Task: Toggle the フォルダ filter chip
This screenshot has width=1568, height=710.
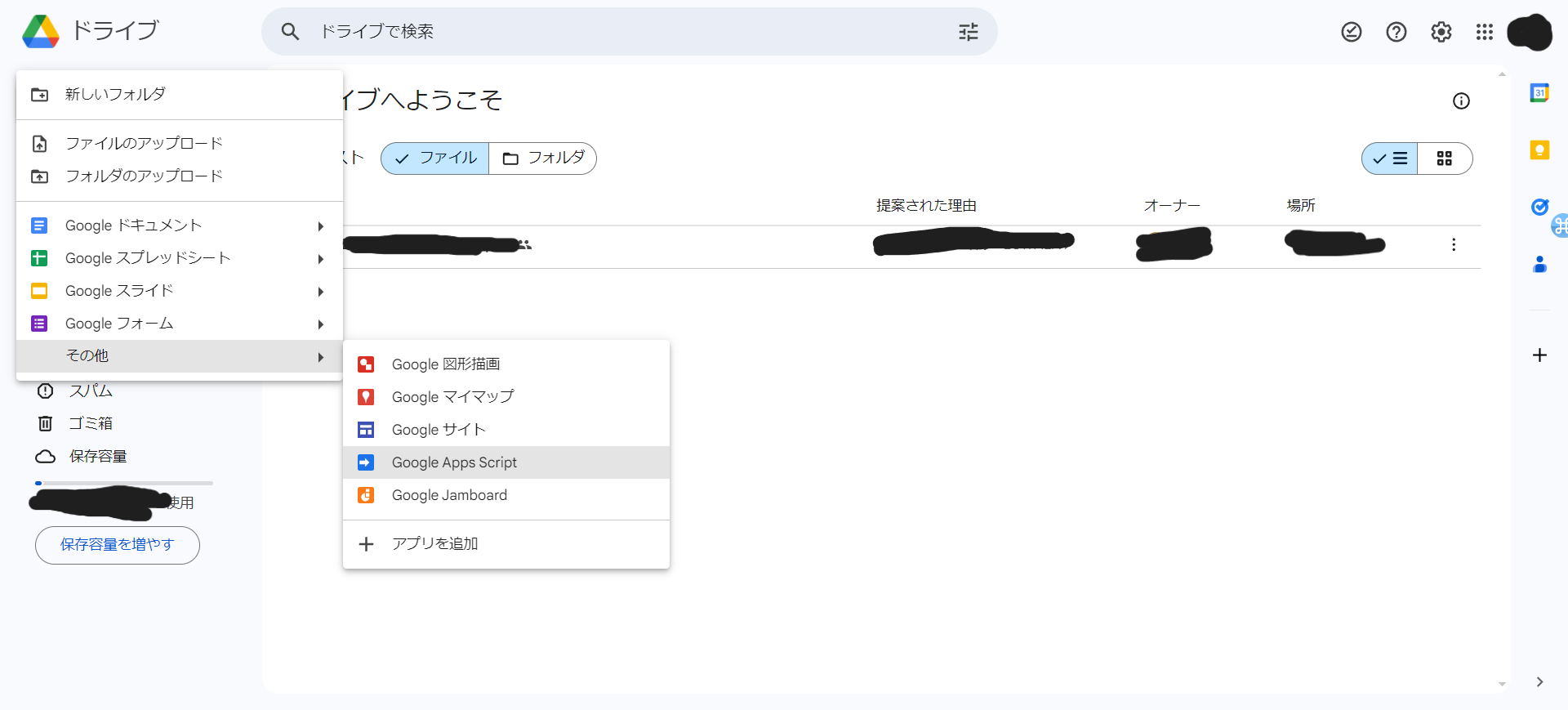Action: click(x=543, y=159)
